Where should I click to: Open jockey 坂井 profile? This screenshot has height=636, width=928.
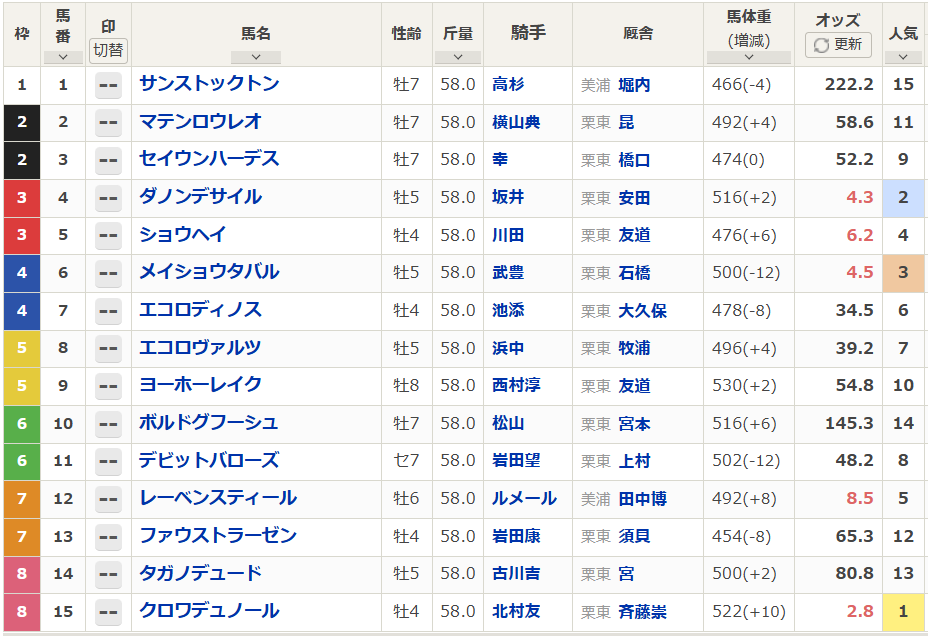coord(508,198)
